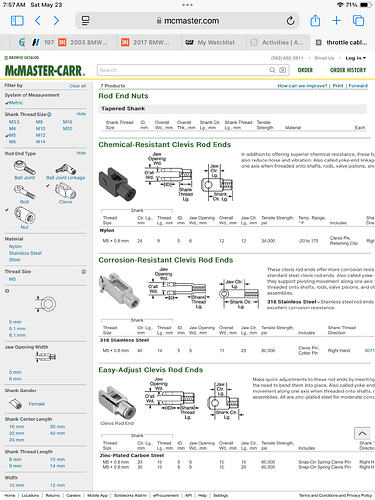Viewport: 375px width, 500px height.
Task: Open the Shank Thread Size info icon
Action: (x=49, y=114)
